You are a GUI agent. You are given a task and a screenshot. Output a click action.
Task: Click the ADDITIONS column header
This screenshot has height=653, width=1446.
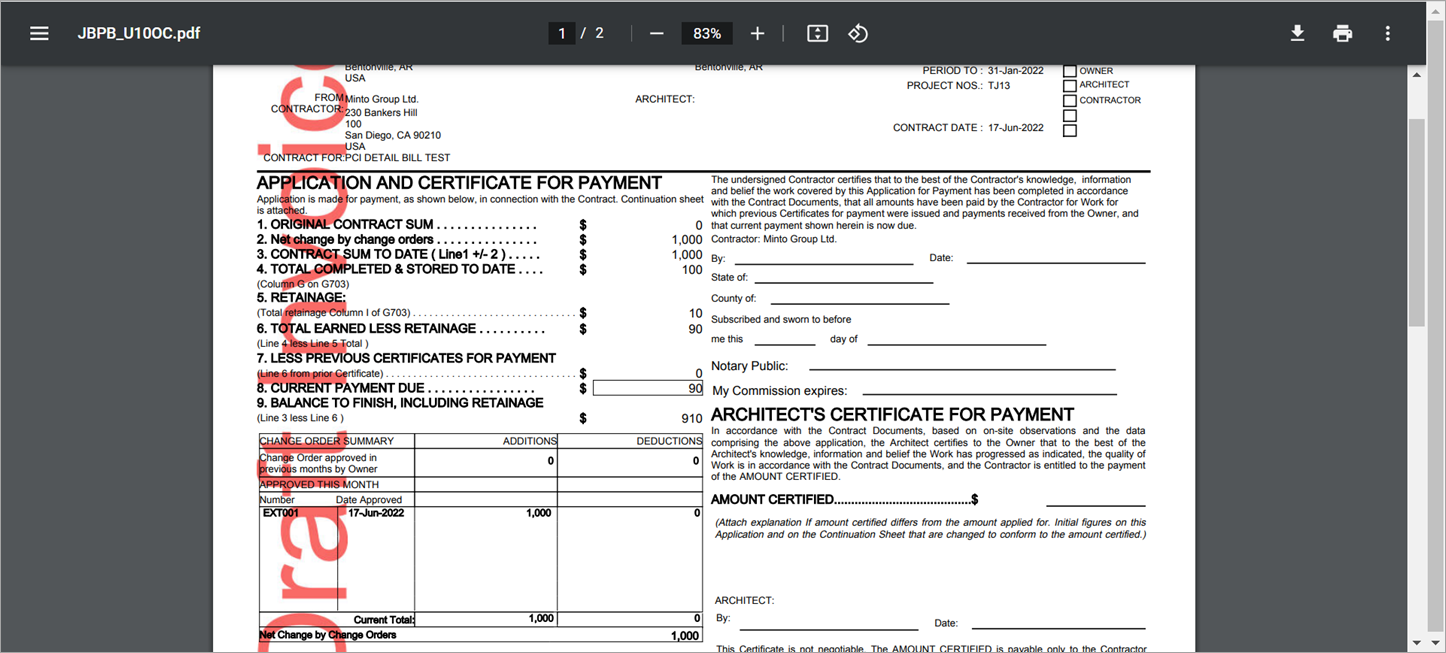pyautogui.click(x=530, y=441)
